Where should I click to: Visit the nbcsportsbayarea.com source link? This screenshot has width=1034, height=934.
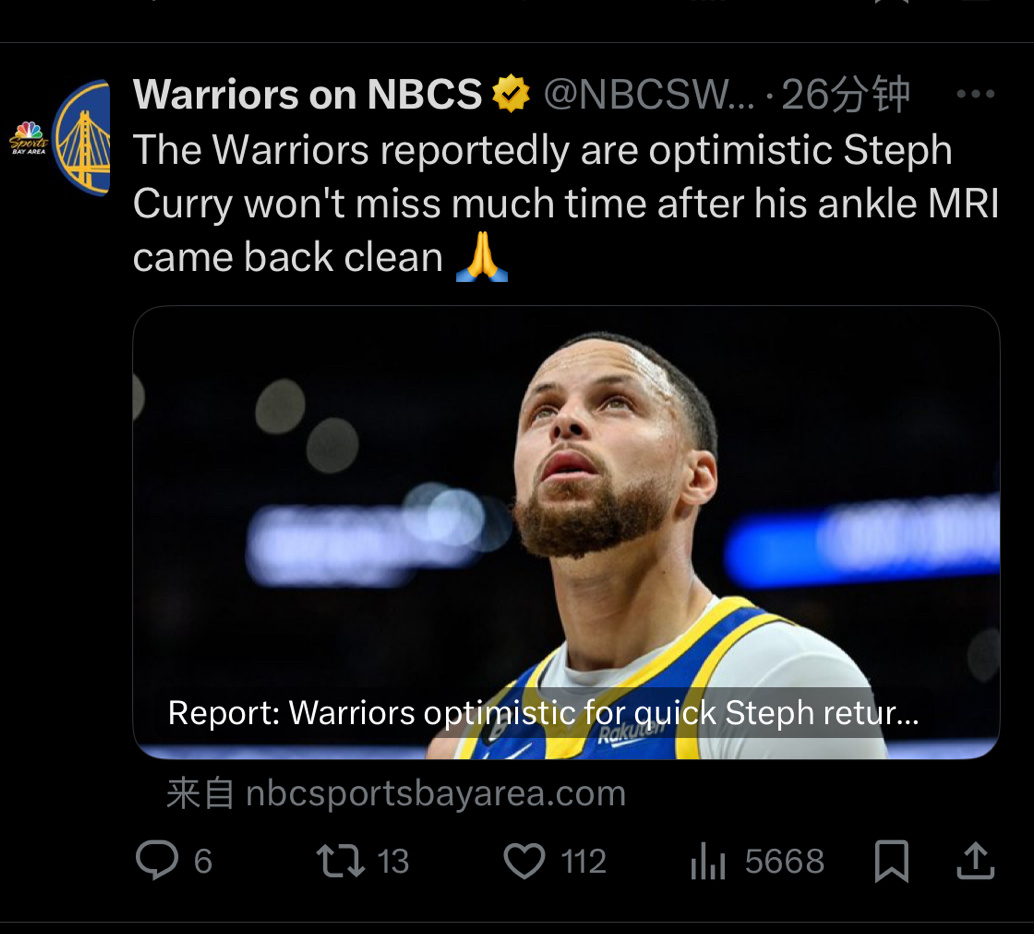[x=435, y=794]
